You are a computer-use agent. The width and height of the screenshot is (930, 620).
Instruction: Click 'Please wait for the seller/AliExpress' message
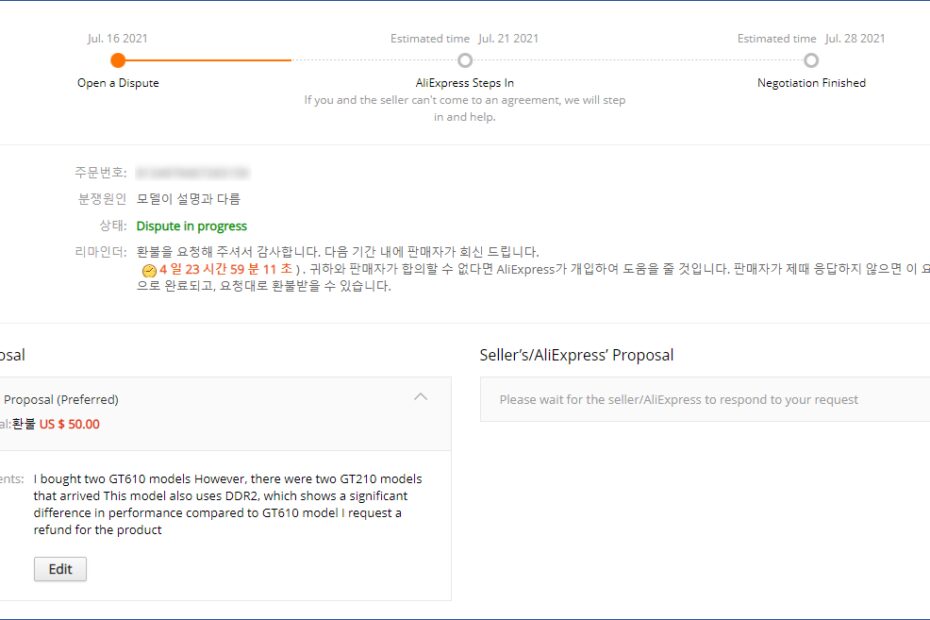pos(679,399)
